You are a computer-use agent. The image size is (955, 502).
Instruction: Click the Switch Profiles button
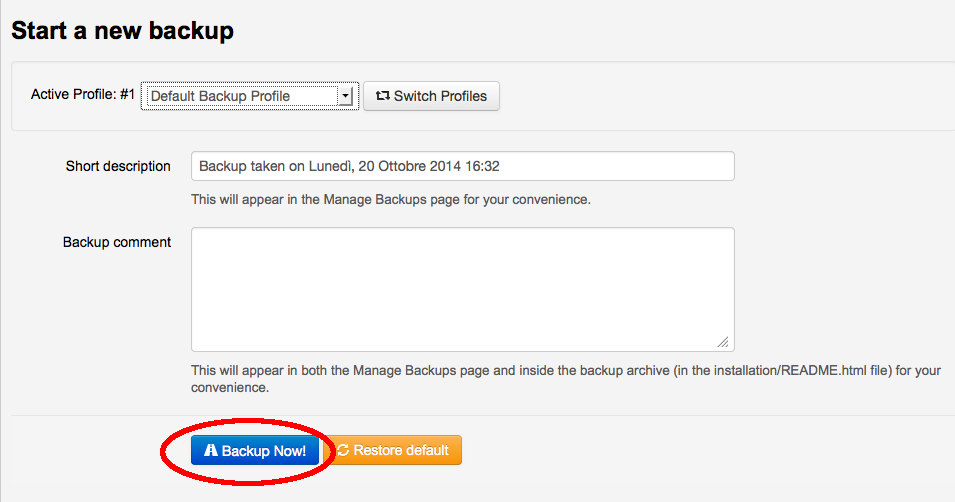coord(431,97)
